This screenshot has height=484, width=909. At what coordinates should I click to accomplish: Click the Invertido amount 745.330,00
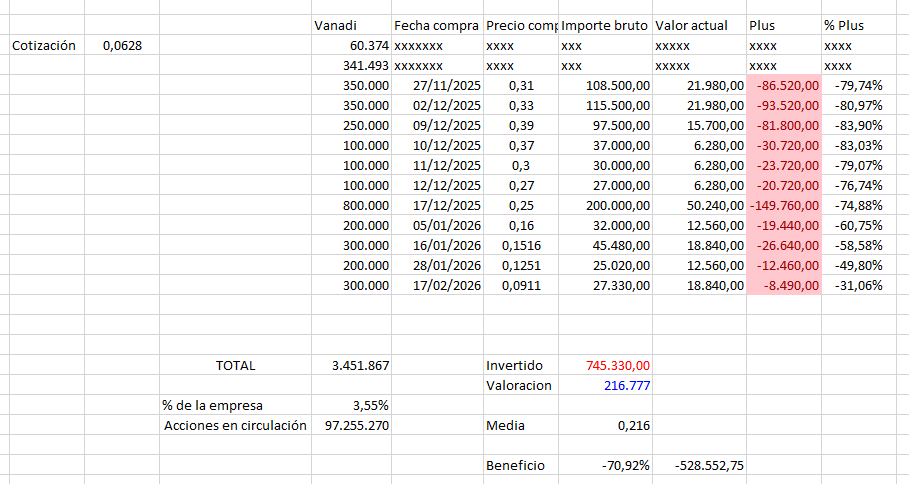(x=605, y=365)
